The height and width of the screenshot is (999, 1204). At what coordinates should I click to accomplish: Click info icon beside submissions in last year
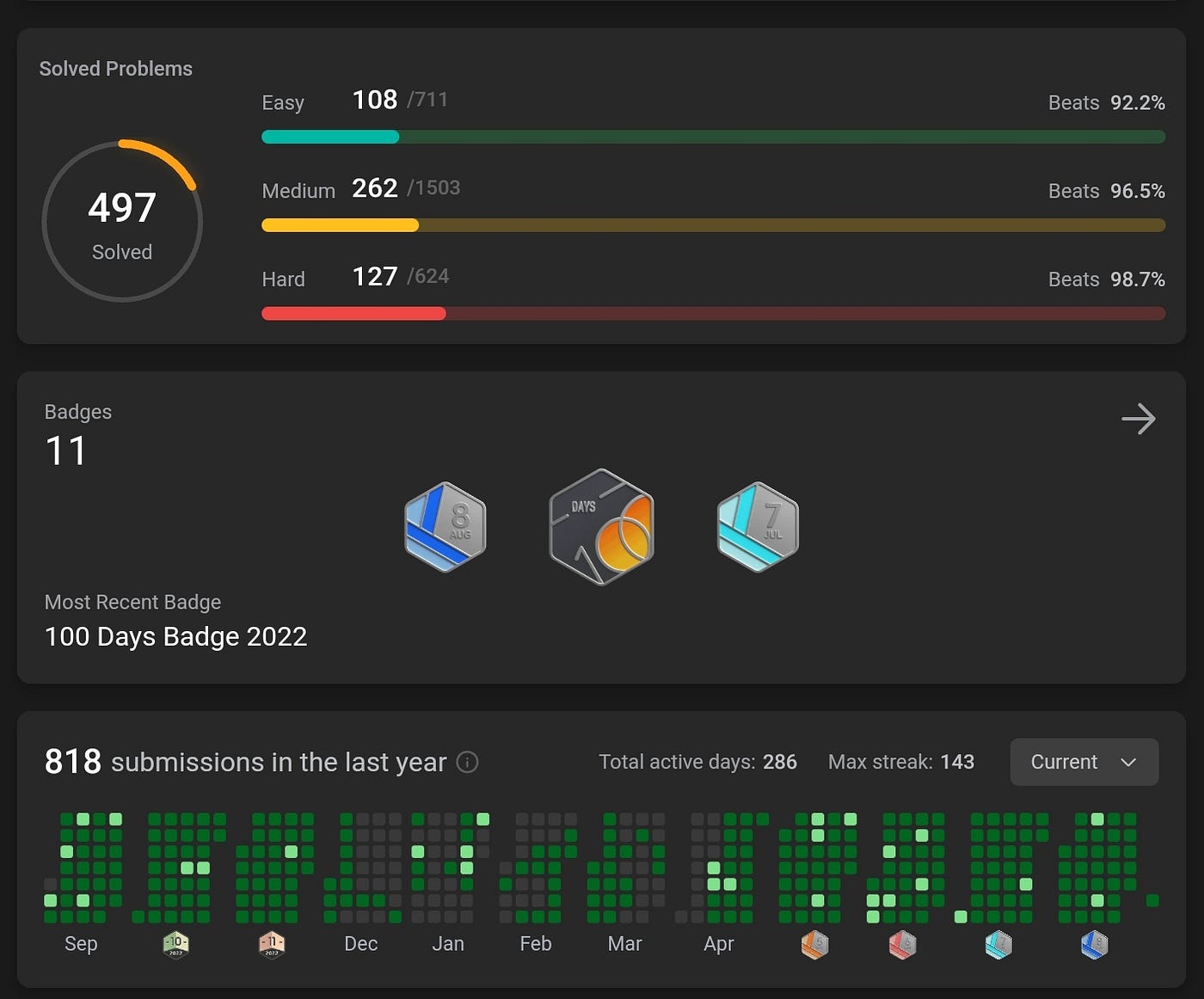(467, 763)
